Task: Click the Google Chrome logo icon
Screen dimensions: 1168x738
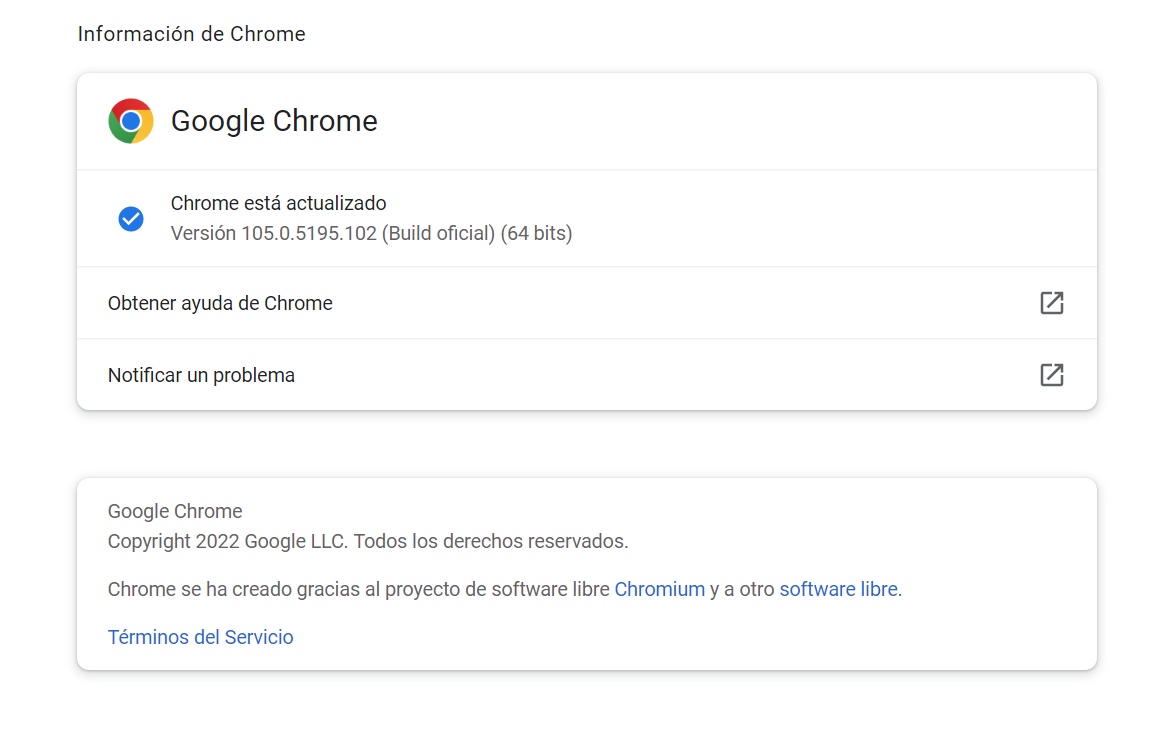Action: (x=131, y=121)
